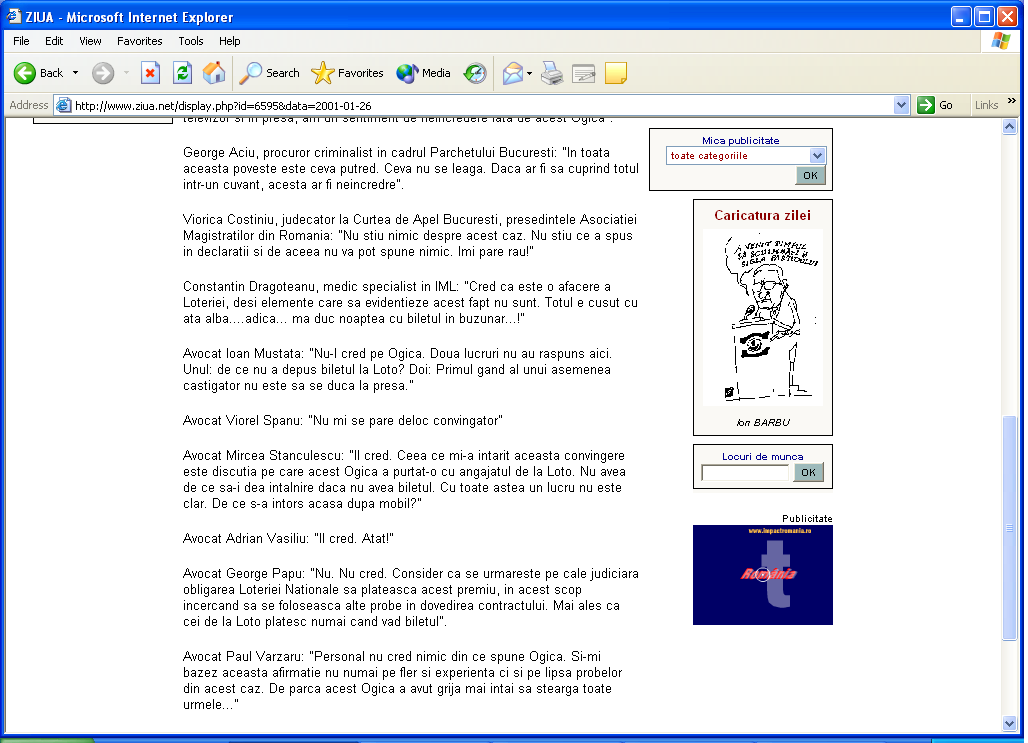The height and width of the screenshot is (743, 1028).
Task: Click the vertical scrollbar down arrow
Action: [x=1010, y=723]
